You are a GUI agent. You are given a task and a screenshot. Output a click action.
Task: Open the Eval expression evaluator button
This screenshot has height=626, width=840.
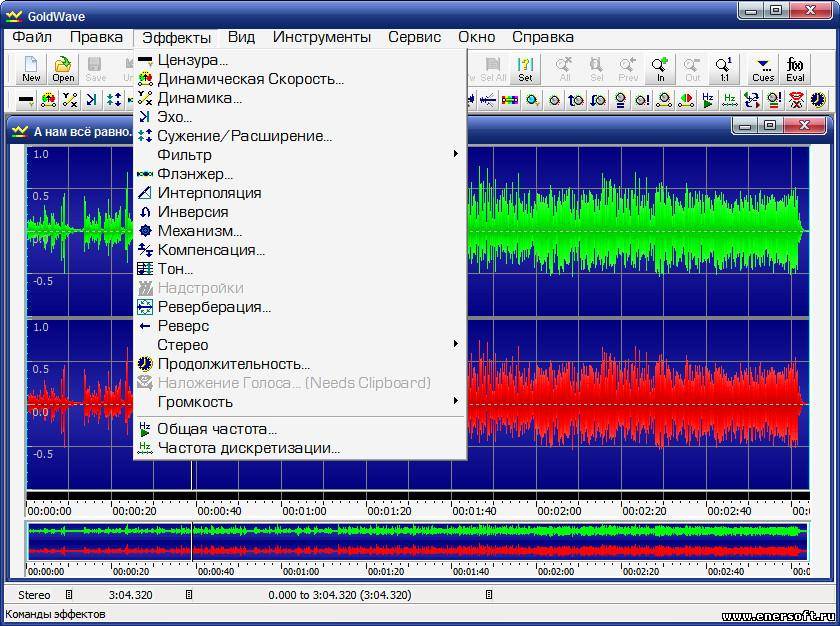point(795,69)
